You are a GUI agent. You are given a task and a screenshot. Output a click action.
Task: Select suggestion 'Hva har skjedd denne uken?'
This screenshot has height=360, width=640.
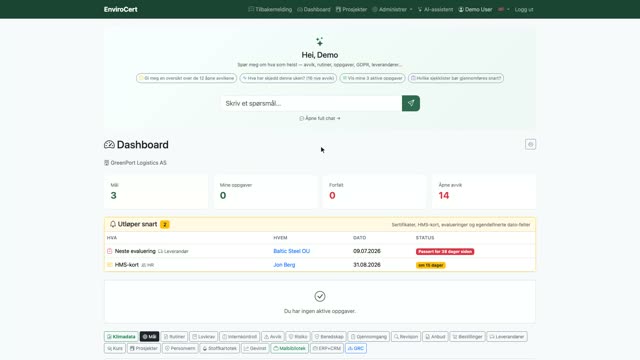(x=288, y=78)
